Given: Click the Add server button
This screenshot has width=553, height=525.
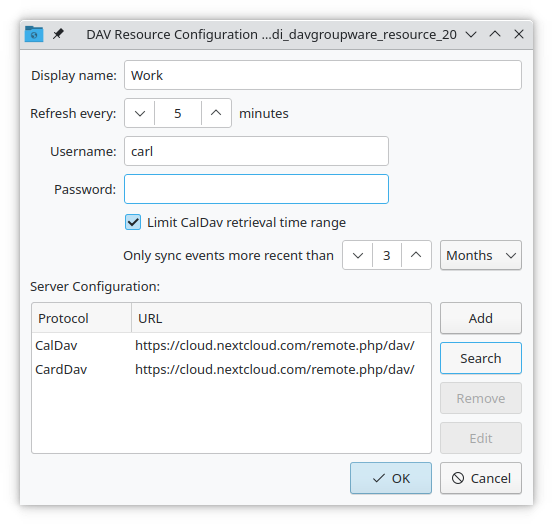Looking at the screenshot, I should point(481,318).
